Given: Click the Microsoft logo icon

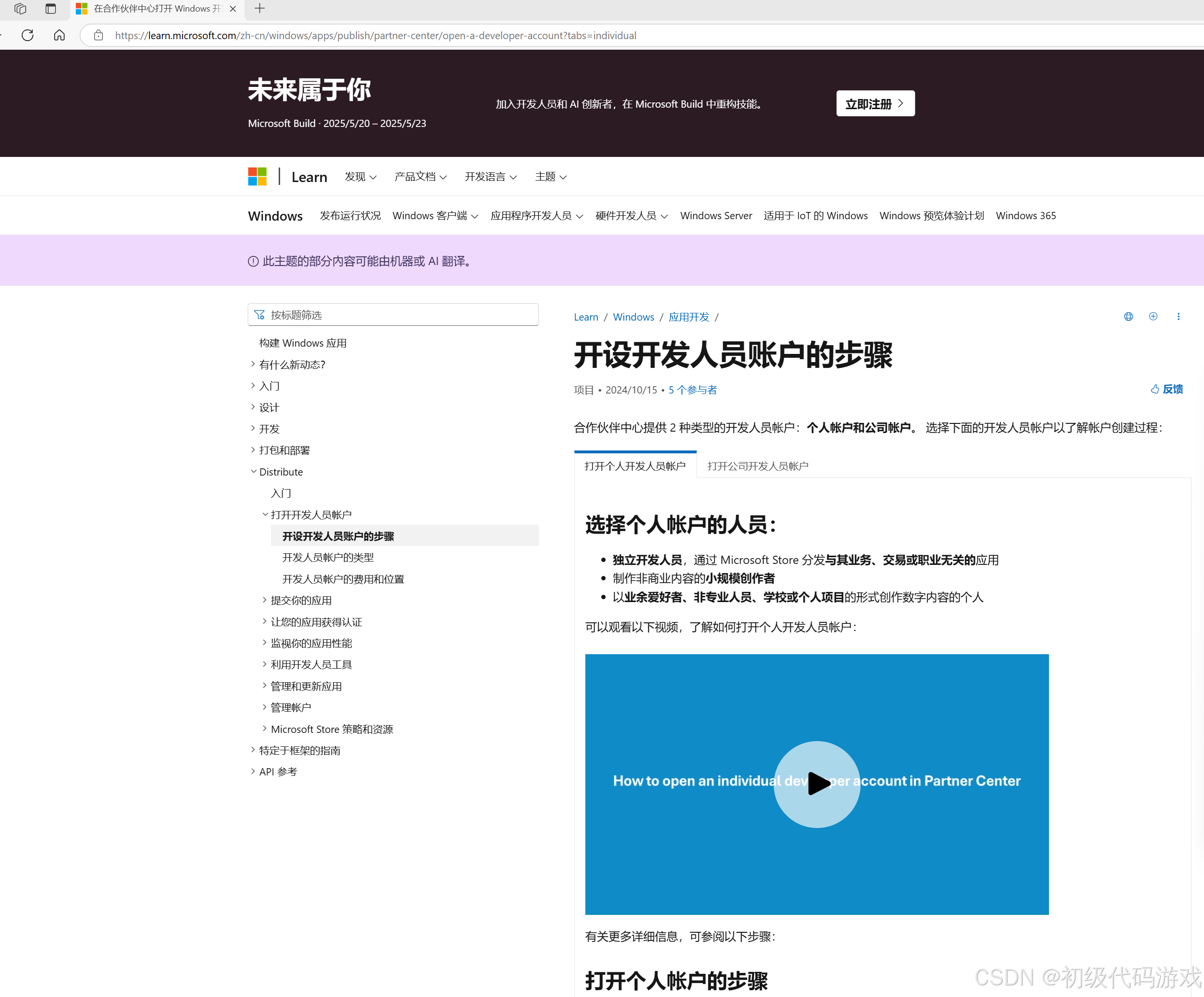Looking at the screenshot, I should [x=257, y=177].
